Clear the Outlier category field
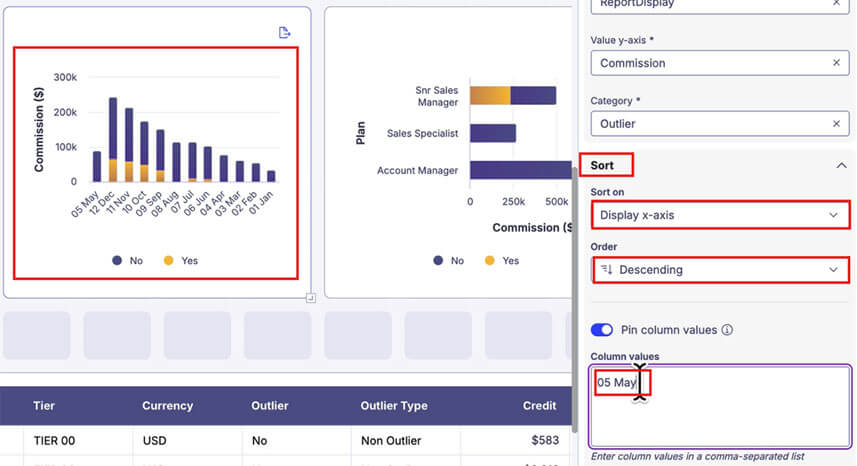The width and height of the screenshot is (857, 466). 836,123
